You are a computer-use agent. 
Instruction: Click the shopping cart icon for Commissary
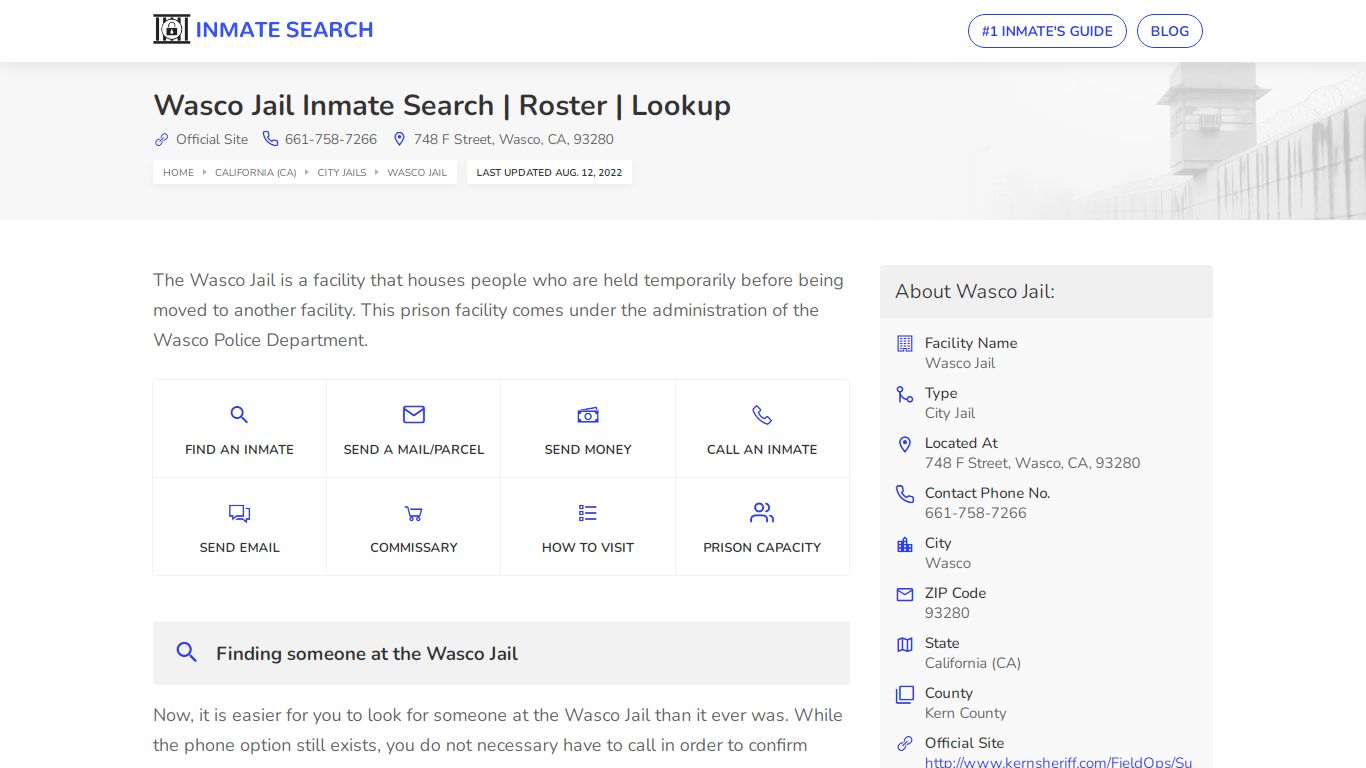point(414,513)
